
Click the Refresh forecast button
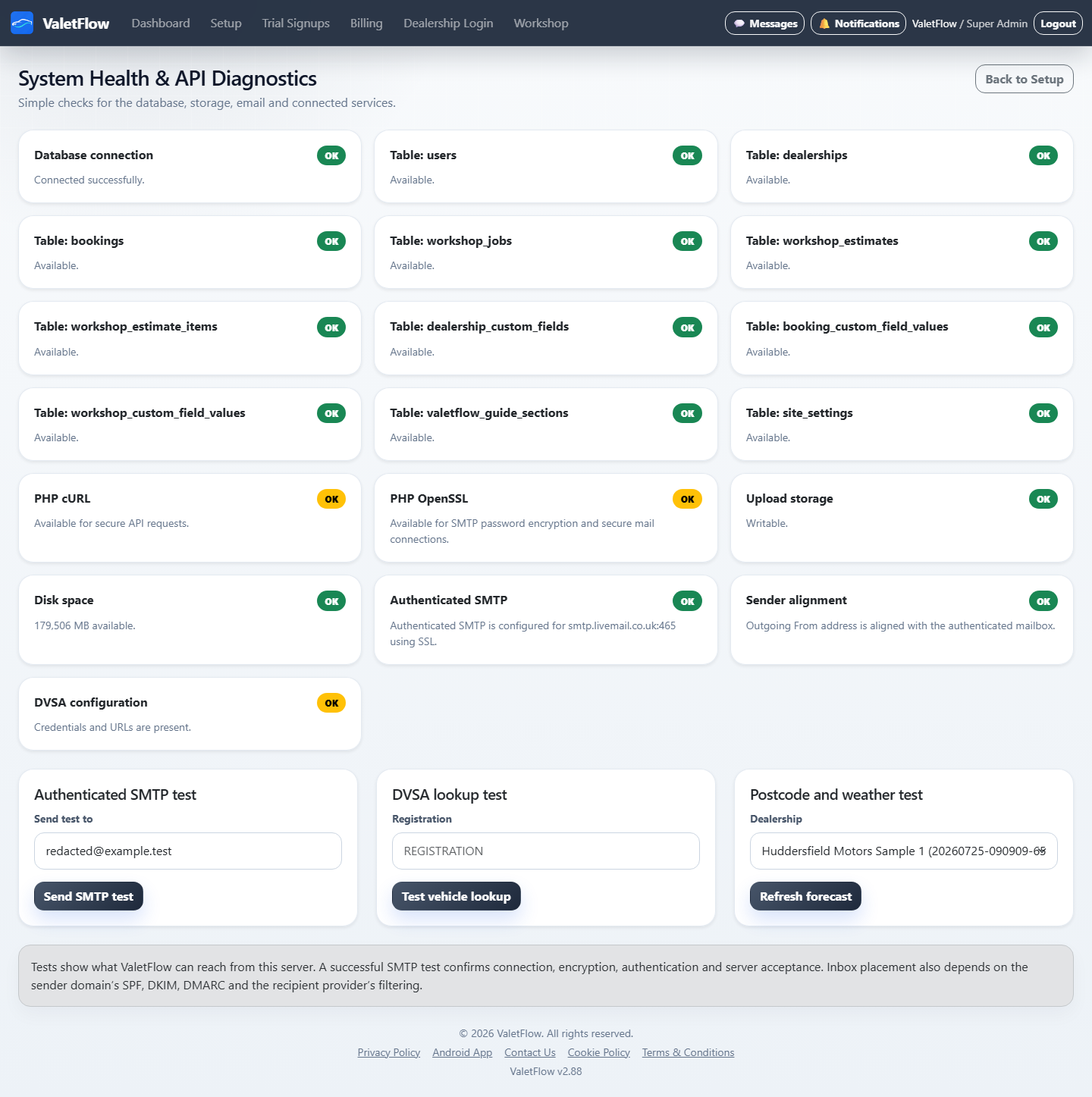click(805, 896)
